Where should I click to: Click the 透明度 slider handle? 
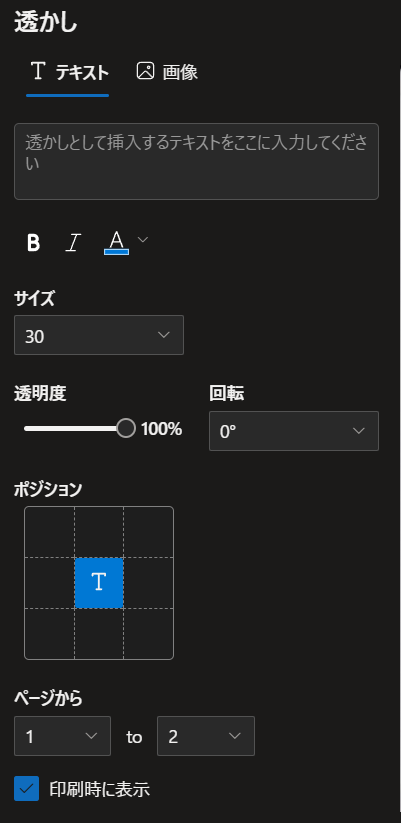click(126, 428)
